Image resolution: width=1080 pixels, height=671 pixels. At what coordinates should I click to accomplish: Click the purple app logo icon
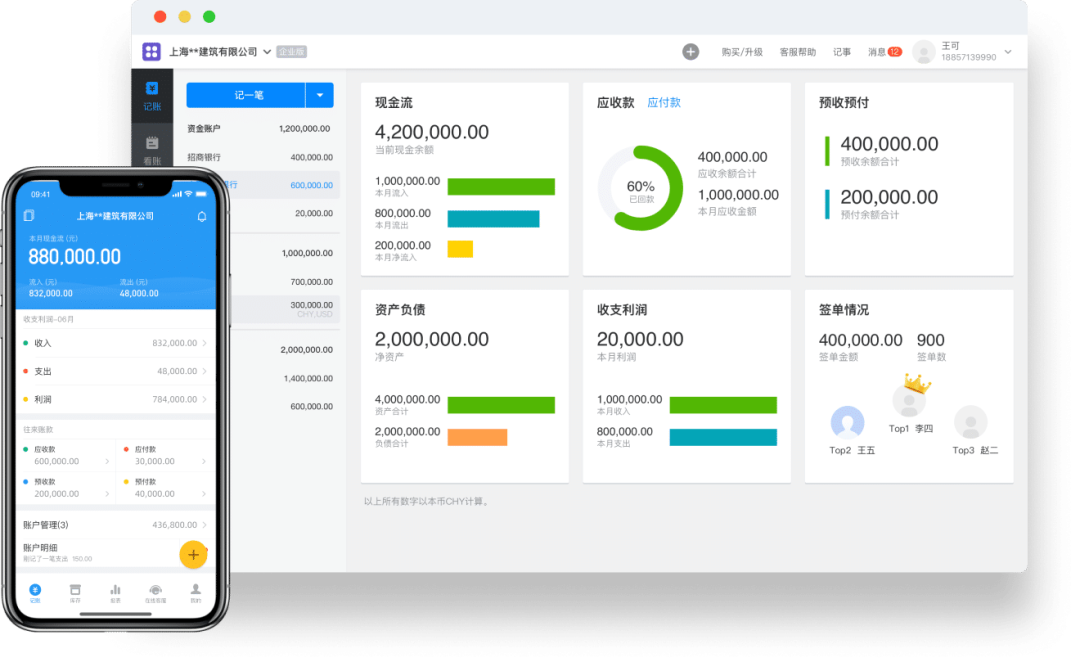click(x=151, y=52)
